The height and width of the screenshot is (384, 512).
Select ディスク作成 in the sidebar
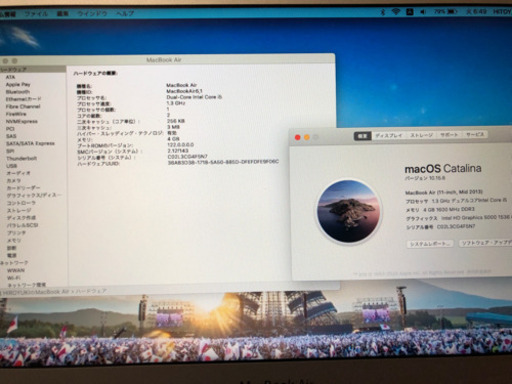coord(21,218)
